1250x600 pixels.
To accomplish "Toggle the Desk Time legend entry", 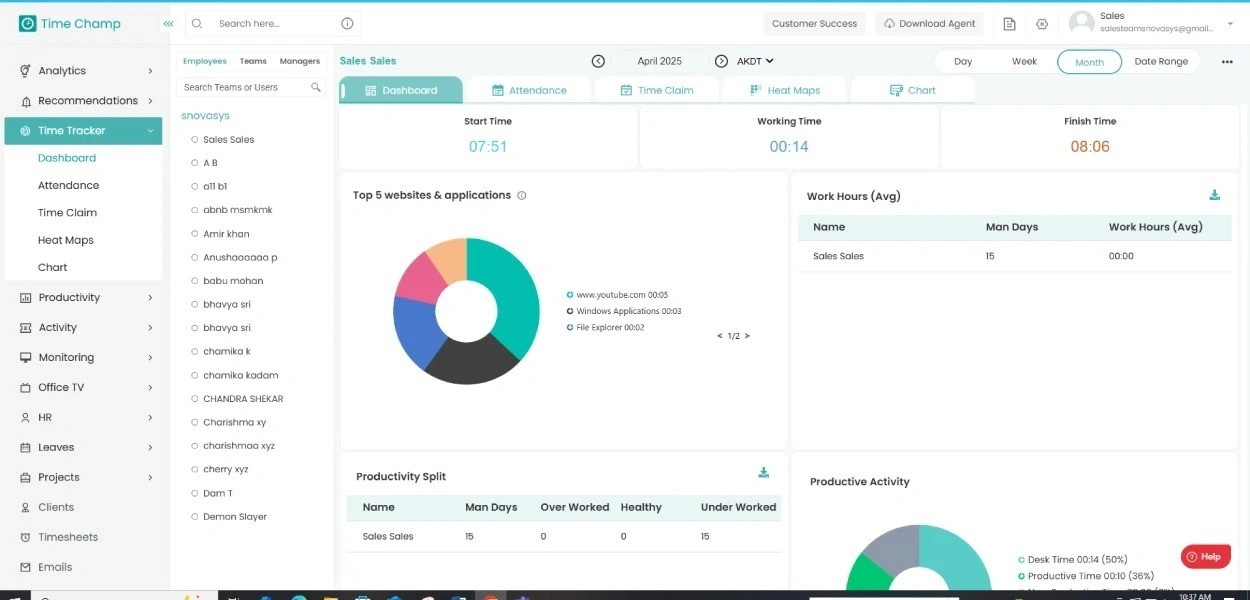I will point(1072,560).
